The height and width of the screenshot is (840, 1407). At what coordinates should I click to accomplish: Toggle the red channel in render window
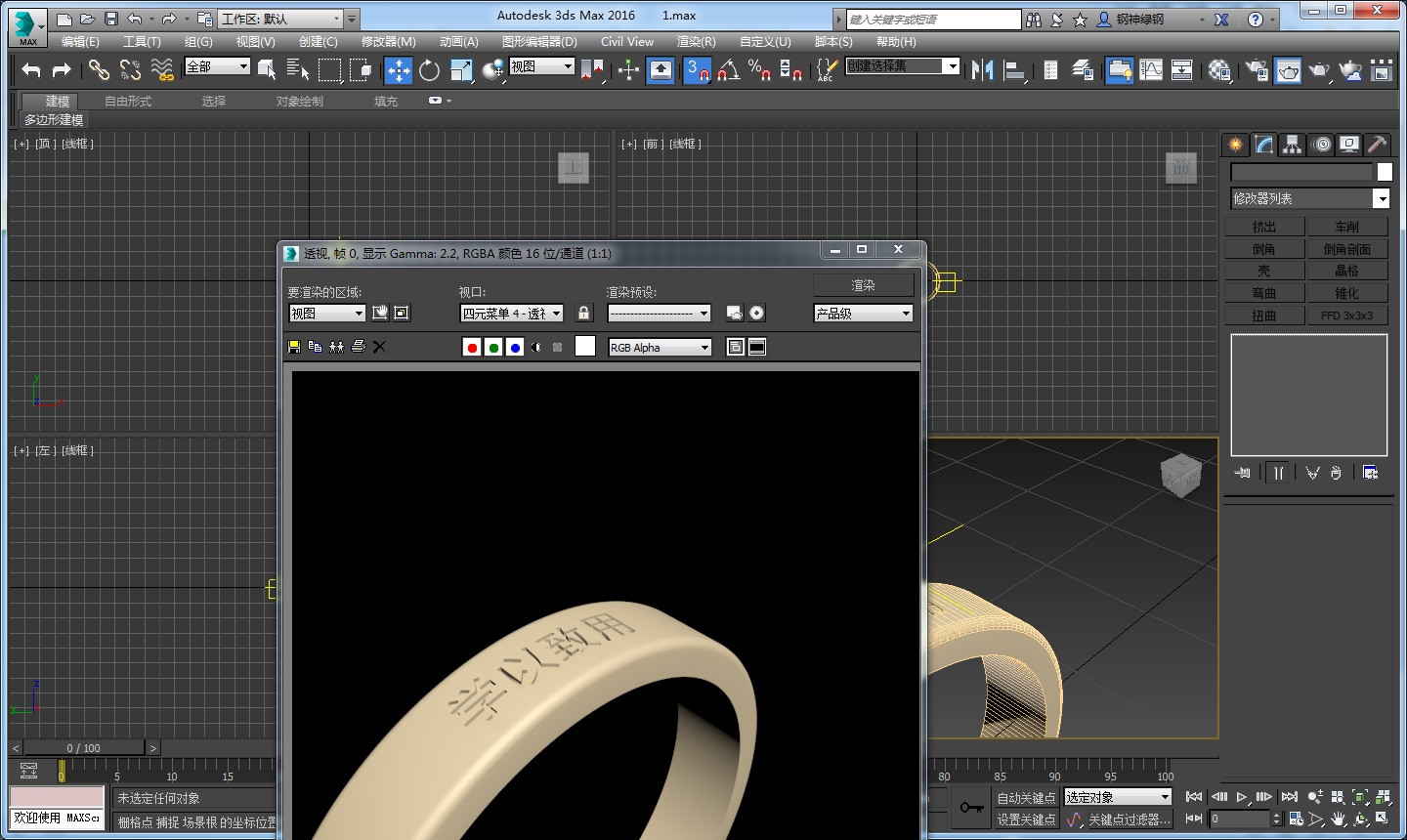pyautogui.click(x=472, y=347)
